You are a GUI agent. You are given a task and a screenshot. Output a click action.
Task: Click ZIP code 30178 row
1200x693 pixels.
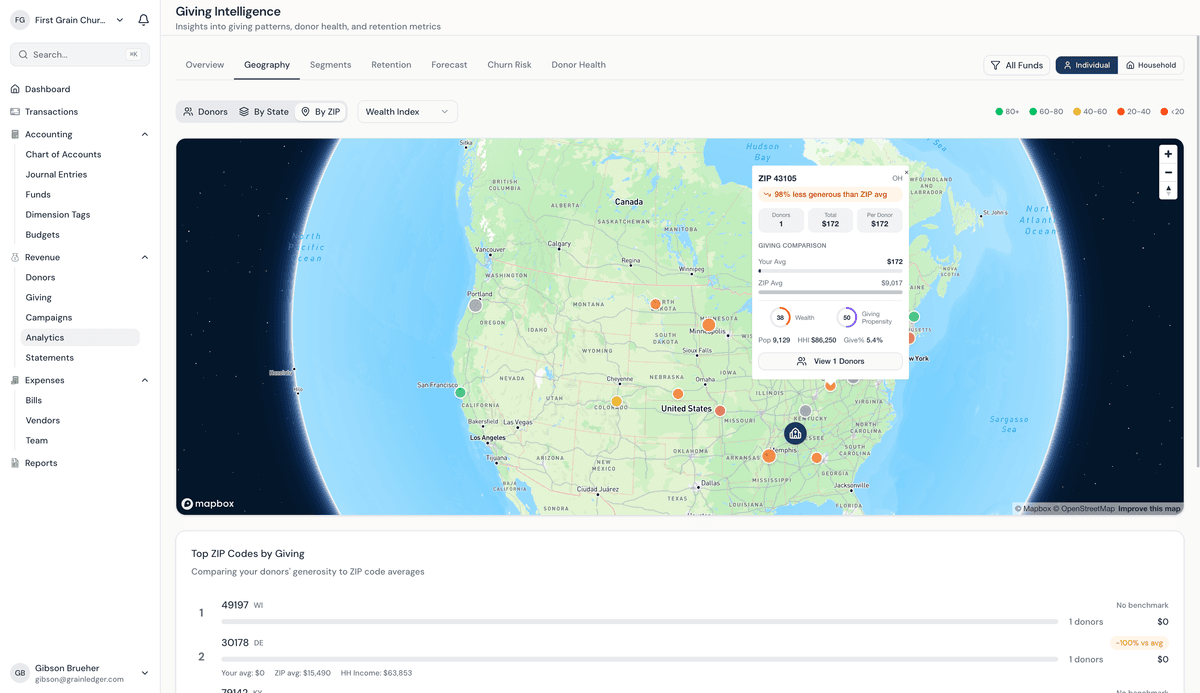click(x=680, y=657)
